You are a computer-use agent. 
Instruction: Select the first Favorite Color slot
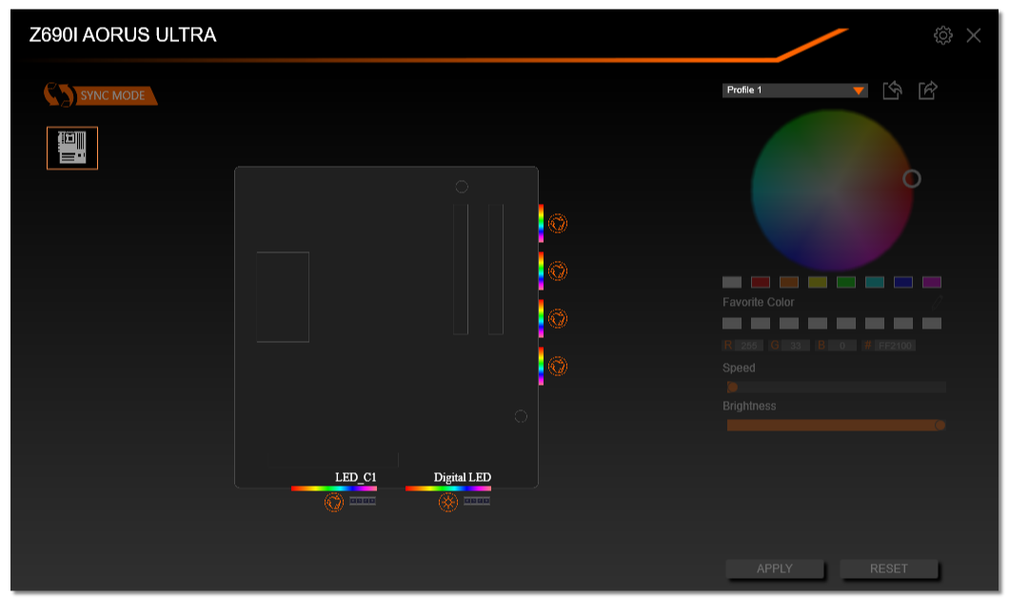[x=732, y=323]
